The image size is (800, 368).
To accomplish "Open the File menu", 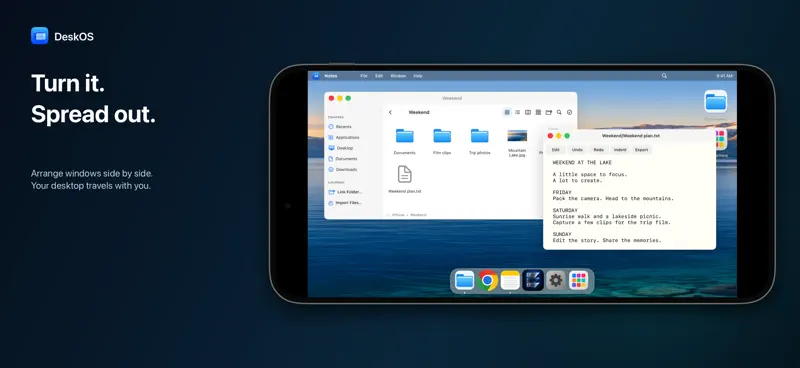I will pyautogui.click(x=364, y=76).
